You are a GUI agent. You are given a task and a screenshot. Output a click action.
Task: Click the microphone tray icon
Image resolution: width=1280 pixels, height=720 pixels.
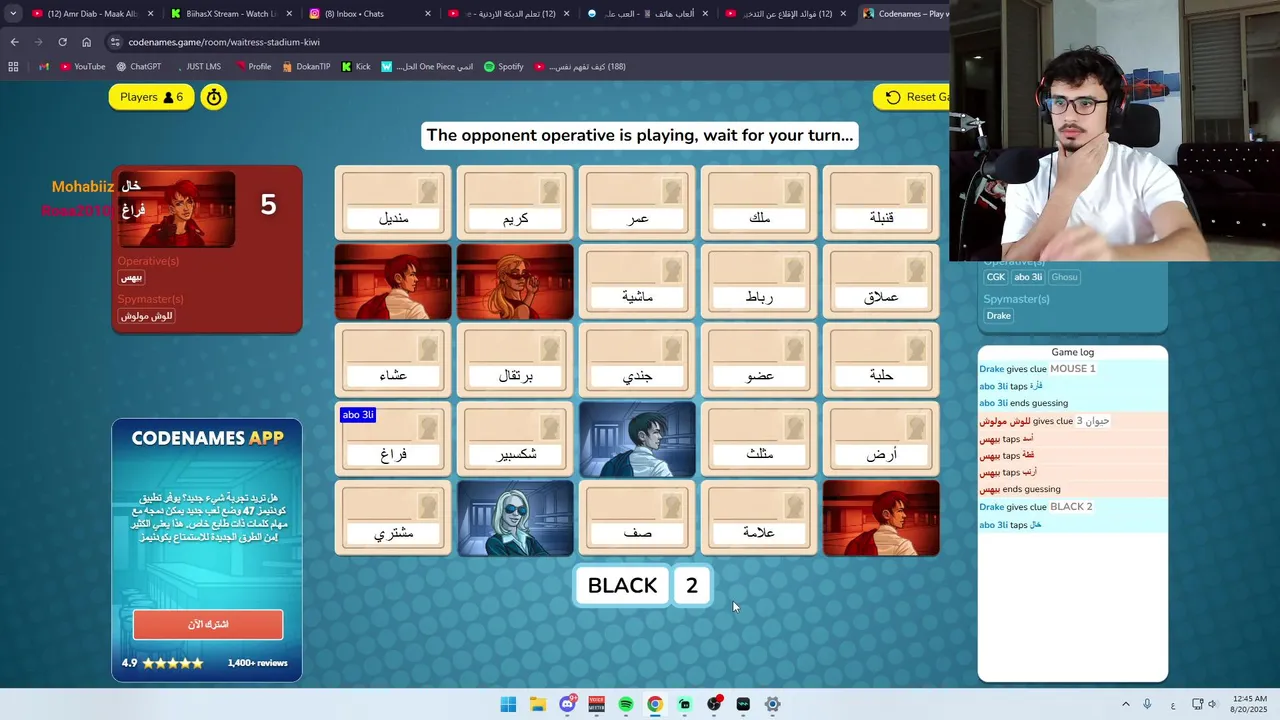pos(1147,704)
